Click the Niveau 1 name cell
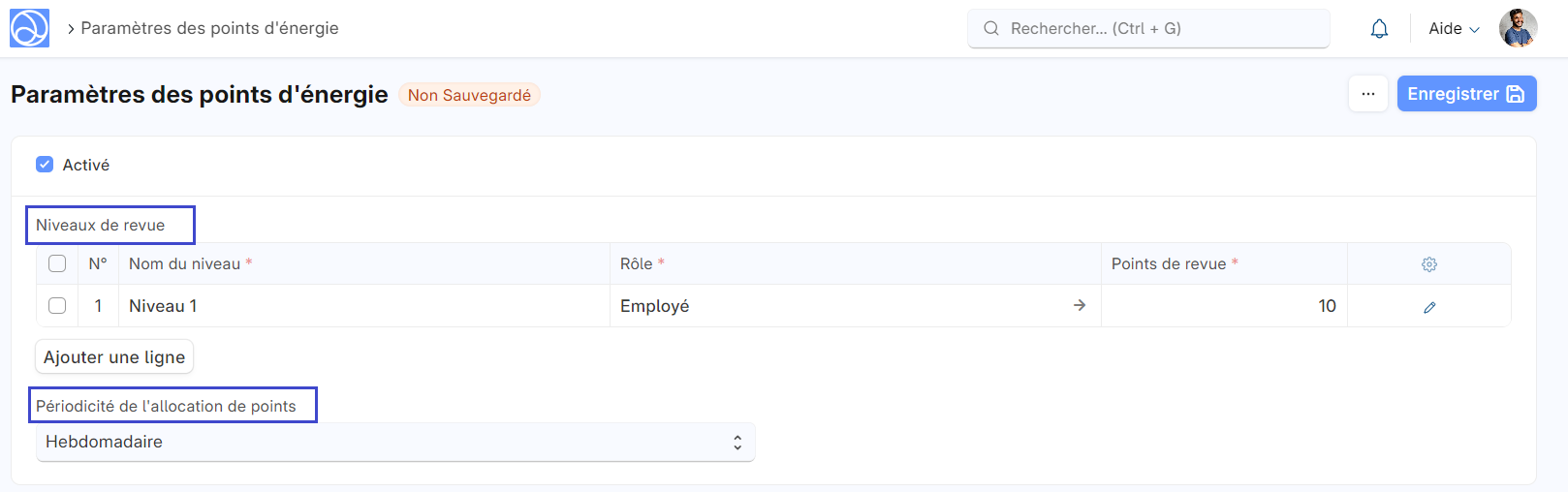Viewport: 1568px width, 492px height. pyautogui.click(x=363, y=306)
